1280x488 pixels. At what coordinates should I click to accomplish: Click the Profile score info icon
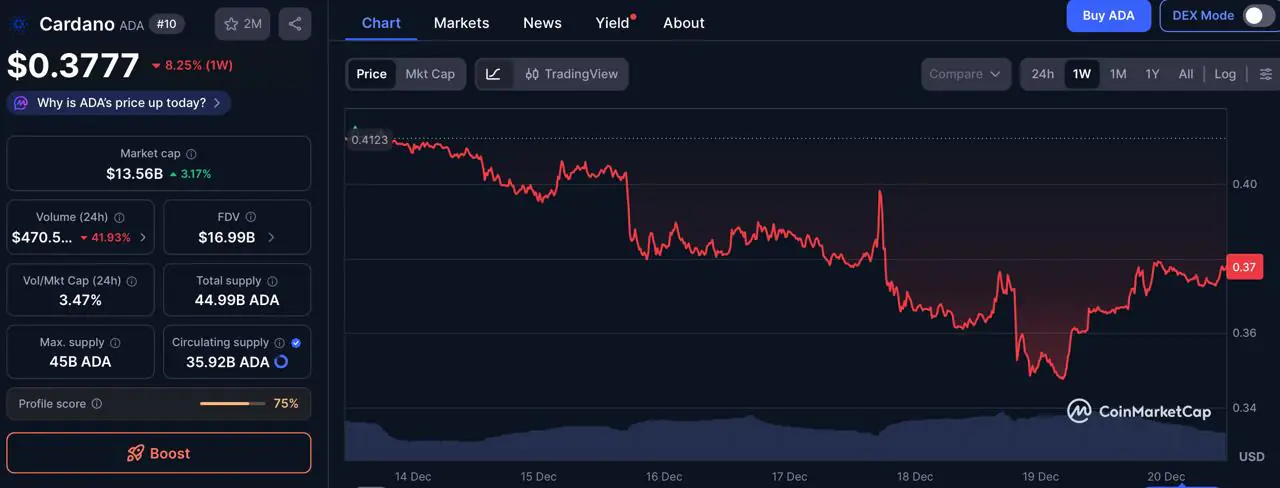(97, 404)
